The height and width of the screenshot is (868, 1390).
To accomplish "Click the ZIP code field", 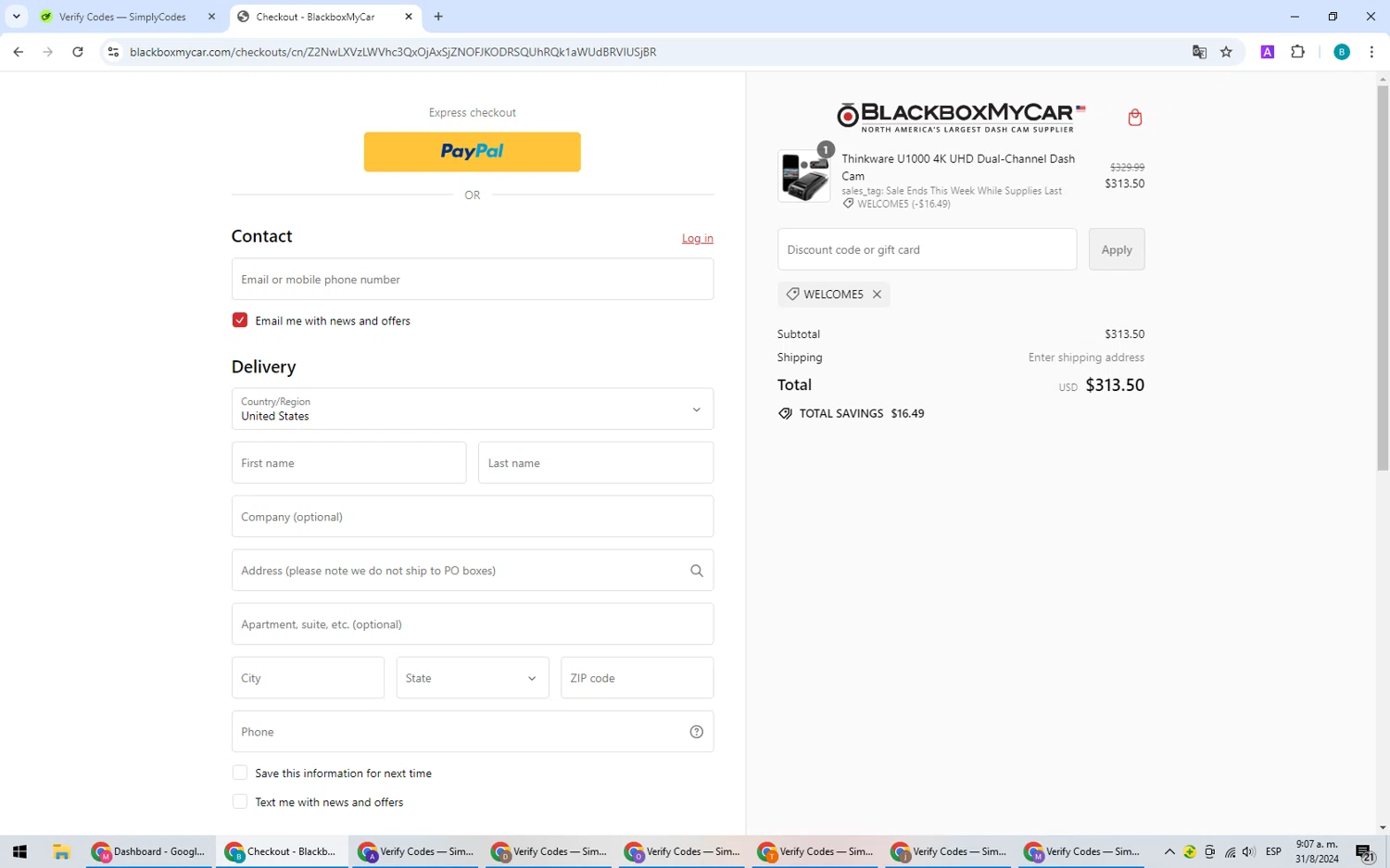I will (638, 677).
